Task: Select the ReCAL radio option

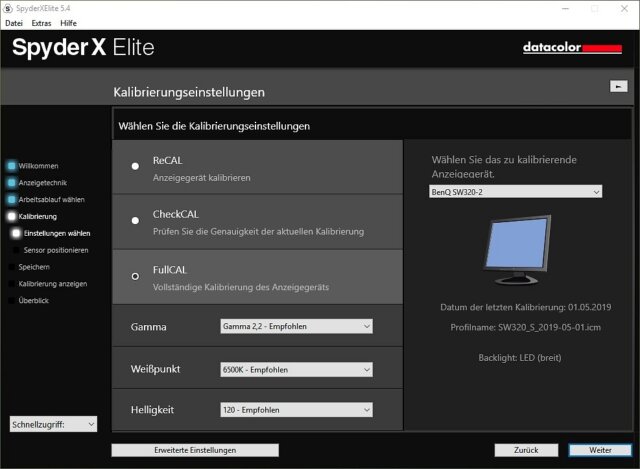Action: (x=135, y=166)
